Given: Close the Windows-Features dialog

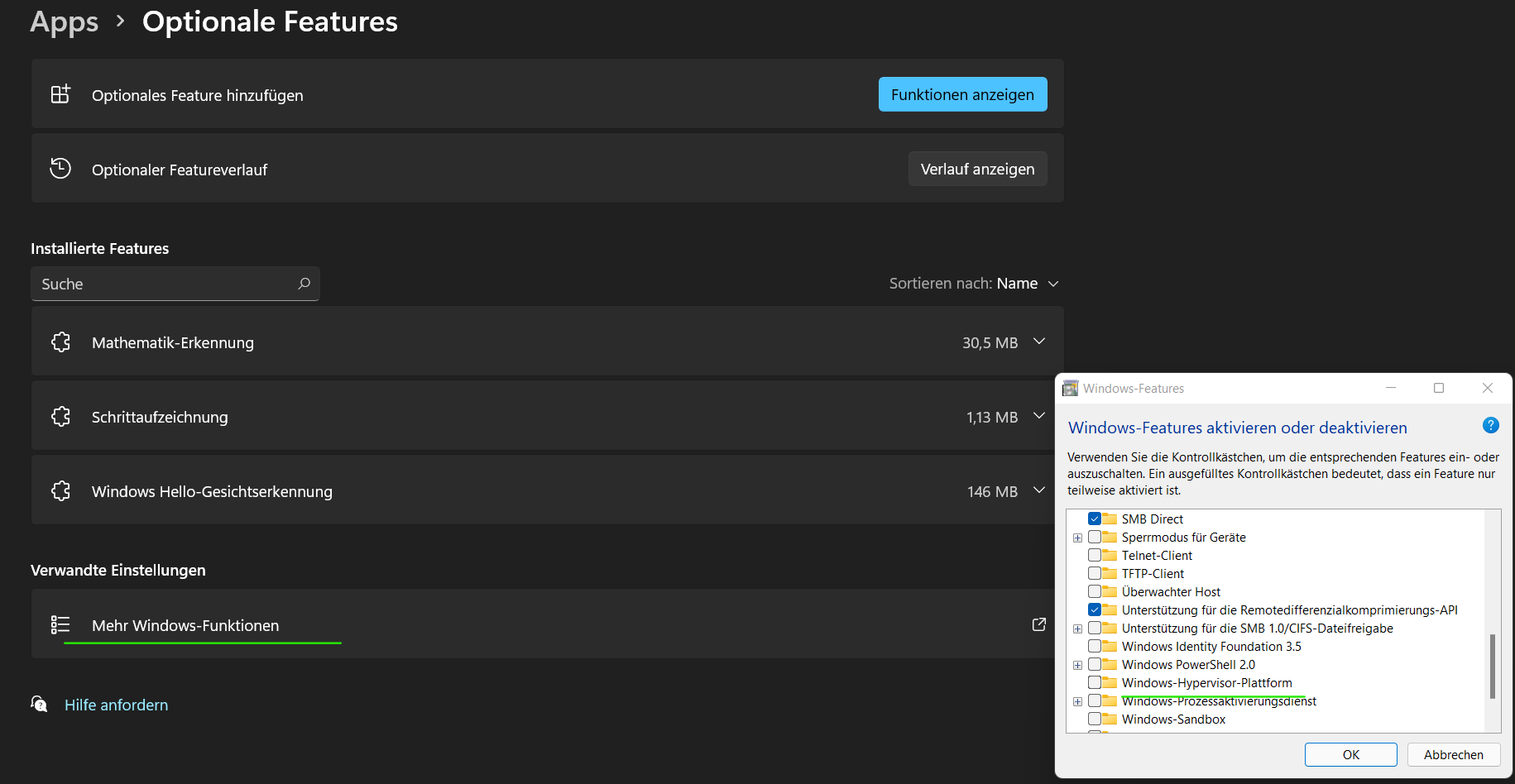Looking at the screenshot, I should [1487, 388].
